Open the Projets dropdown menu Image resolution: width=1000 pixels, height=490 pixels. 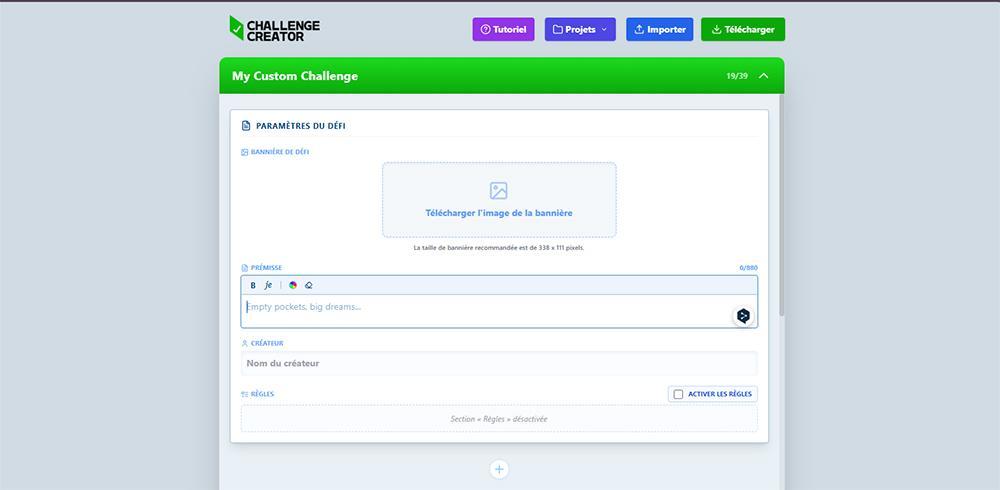point(580,29)
